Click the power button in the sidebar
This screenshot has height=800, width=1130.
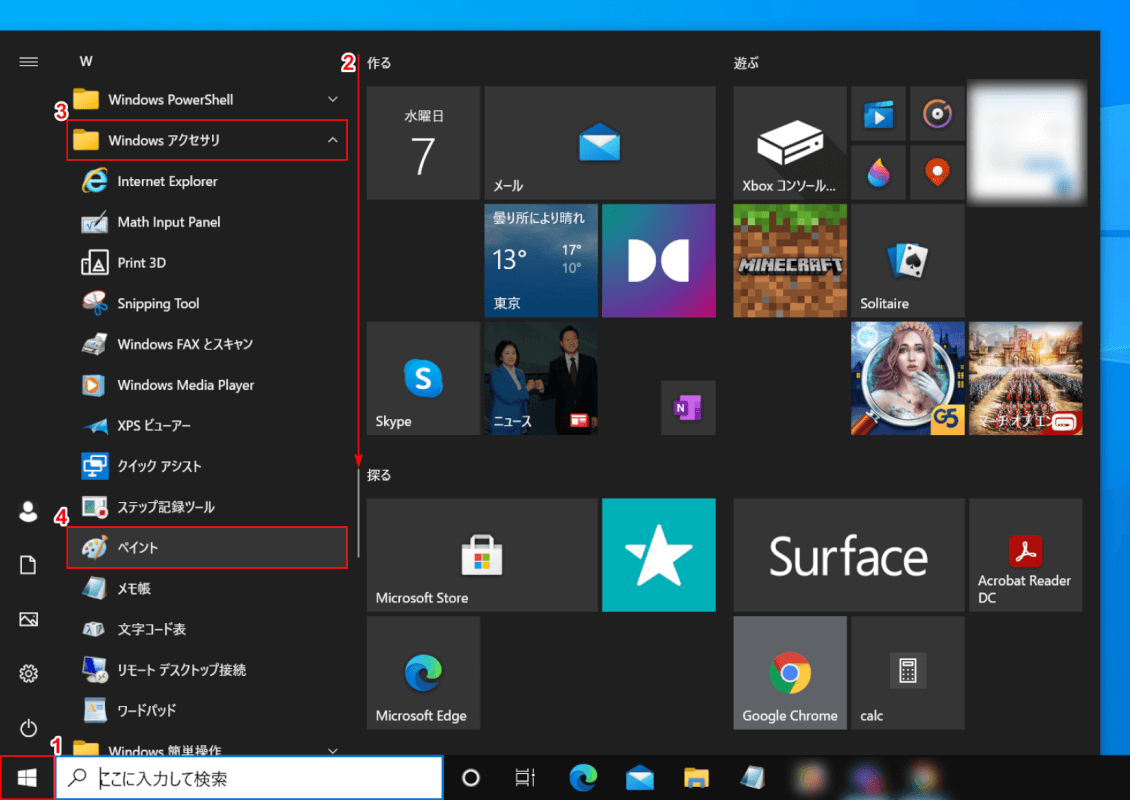[28, 728]
